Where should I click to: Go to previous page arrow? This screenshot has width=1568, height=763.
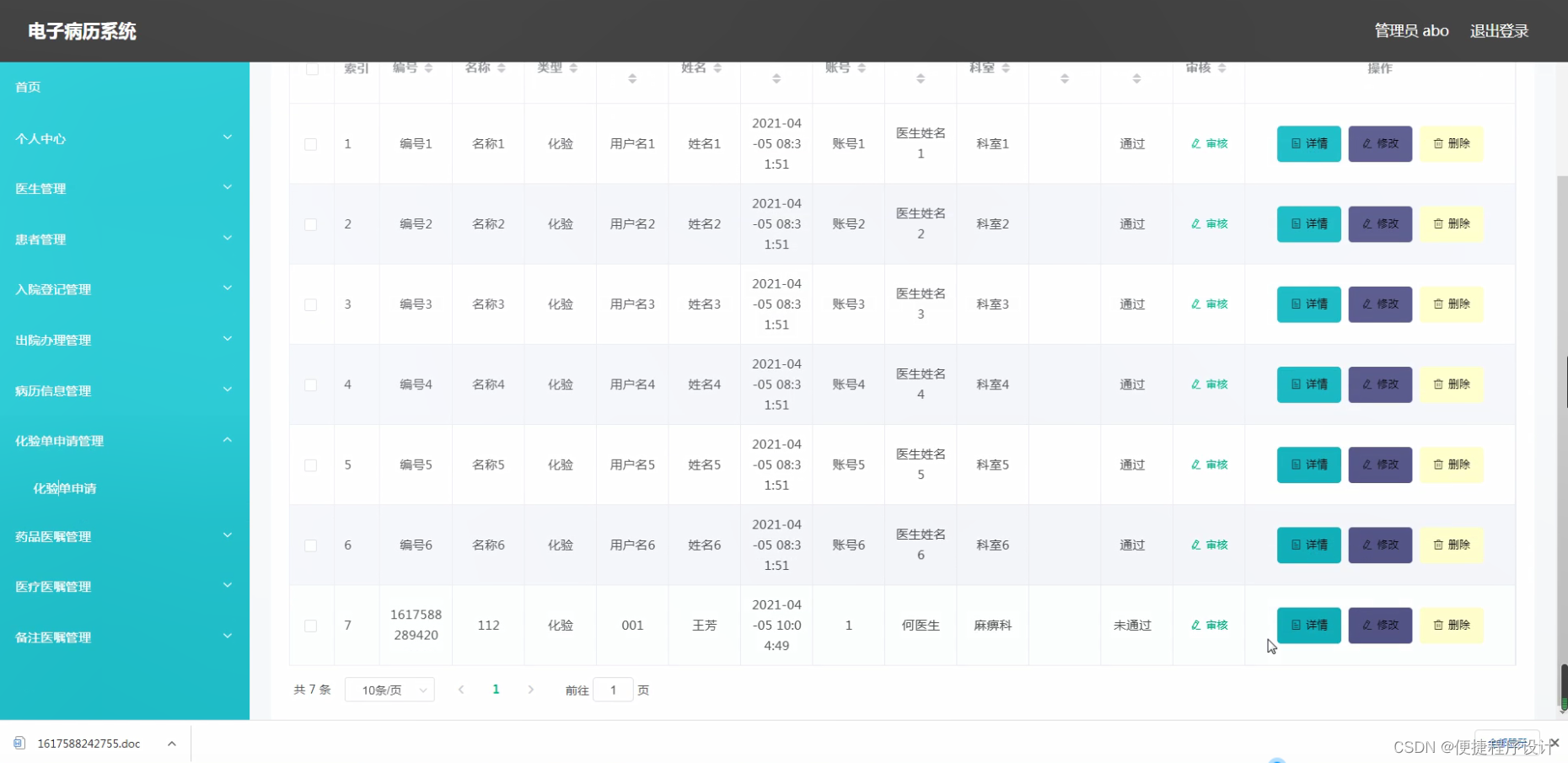pyautogui.click(x=461, y=690)
